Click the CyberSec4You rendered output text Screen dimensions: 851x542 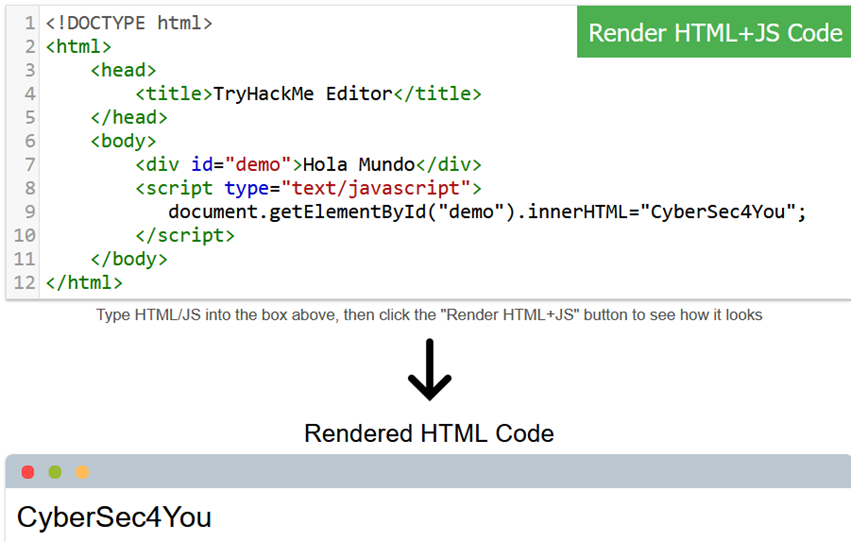[114, 518]
